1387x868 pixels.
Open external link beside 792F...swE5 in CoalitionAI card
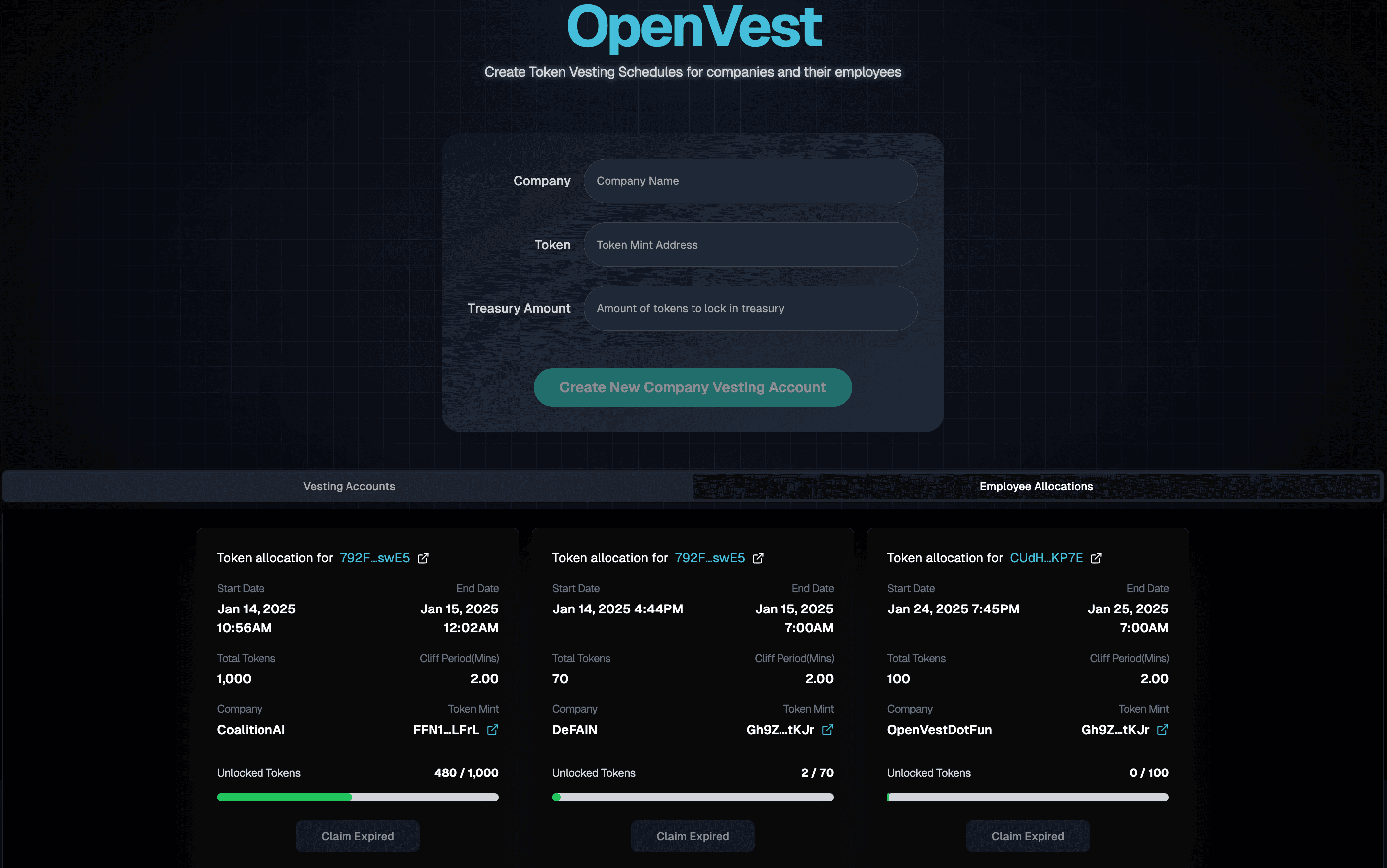(x=423, y=557)
